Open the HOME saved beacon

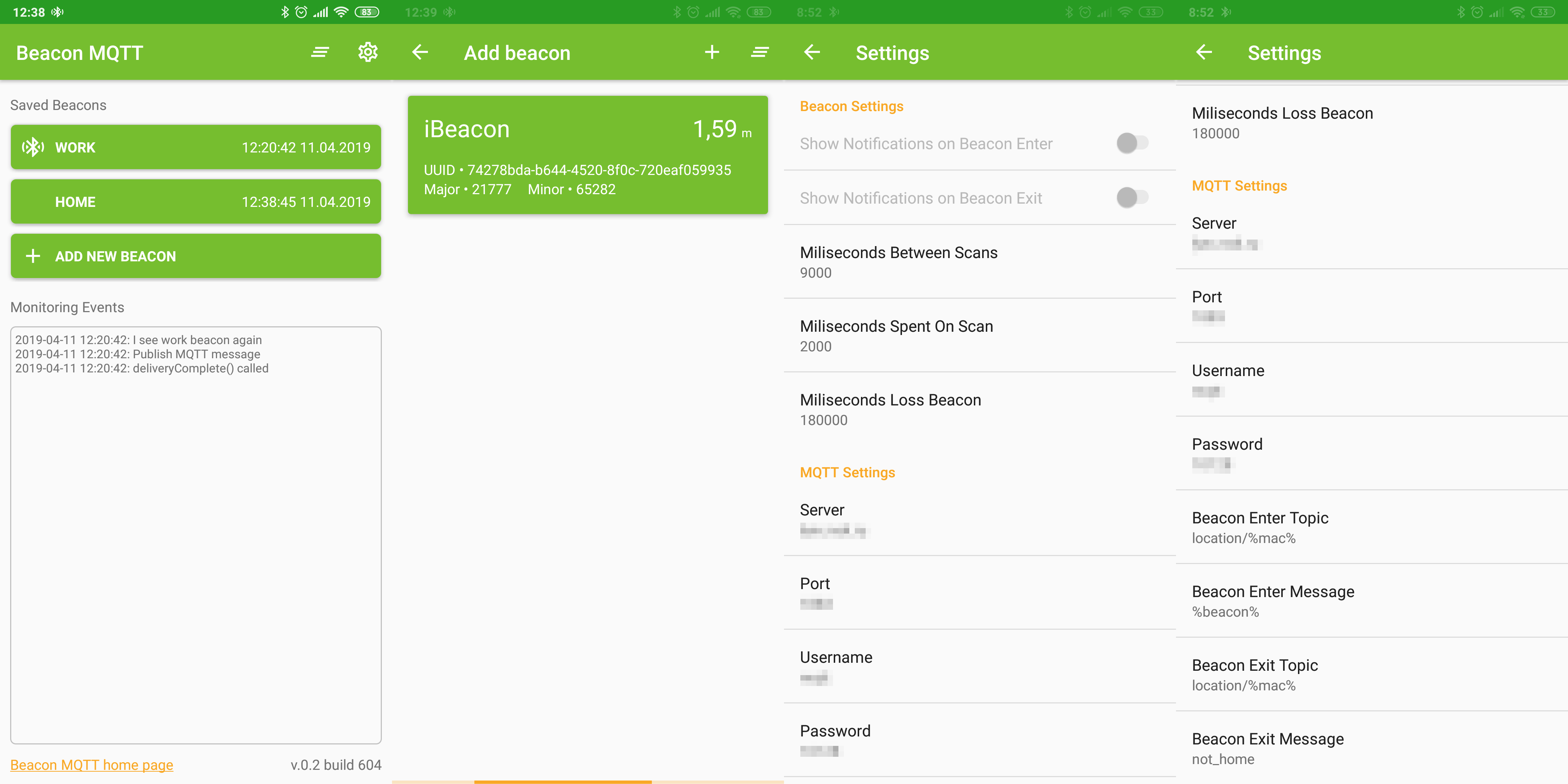pyautogui.click(x=195, y=201)
